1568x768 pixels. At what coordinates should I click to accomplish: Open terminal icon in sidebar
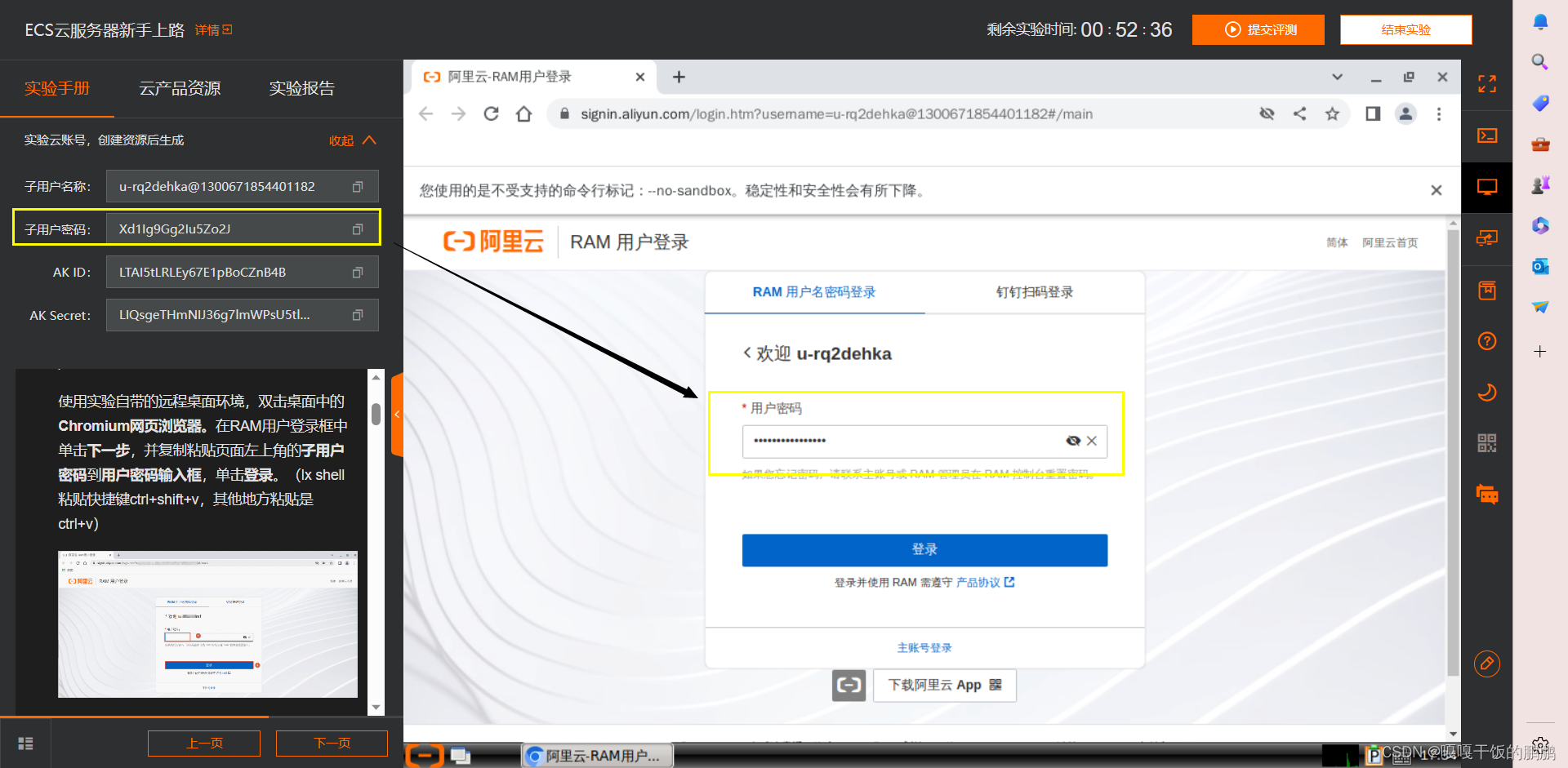(x=1487, y=135)
